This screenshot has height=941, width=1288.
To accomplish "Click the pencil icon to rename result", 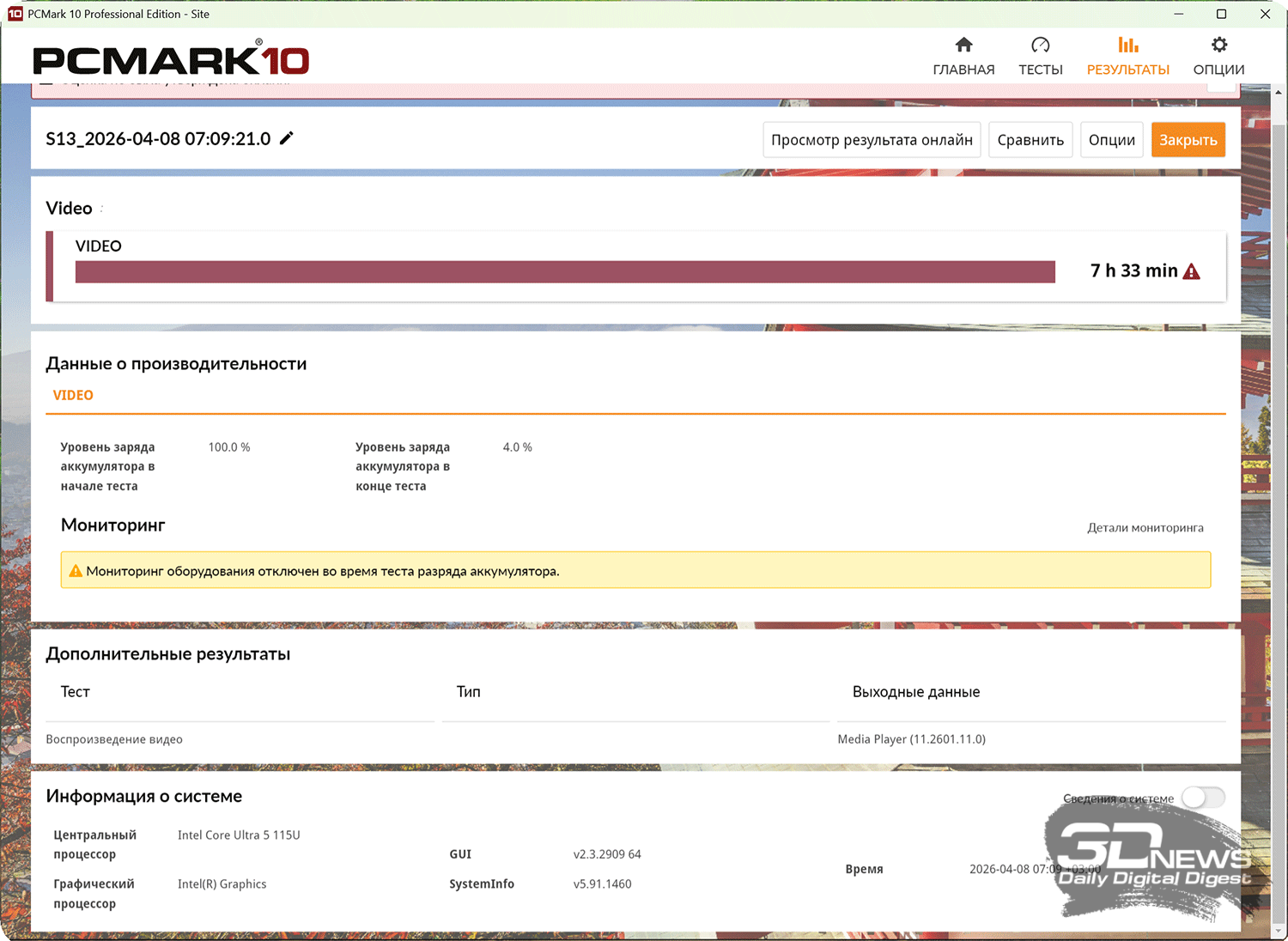I will pyautogui.click(x=287, y=138).
